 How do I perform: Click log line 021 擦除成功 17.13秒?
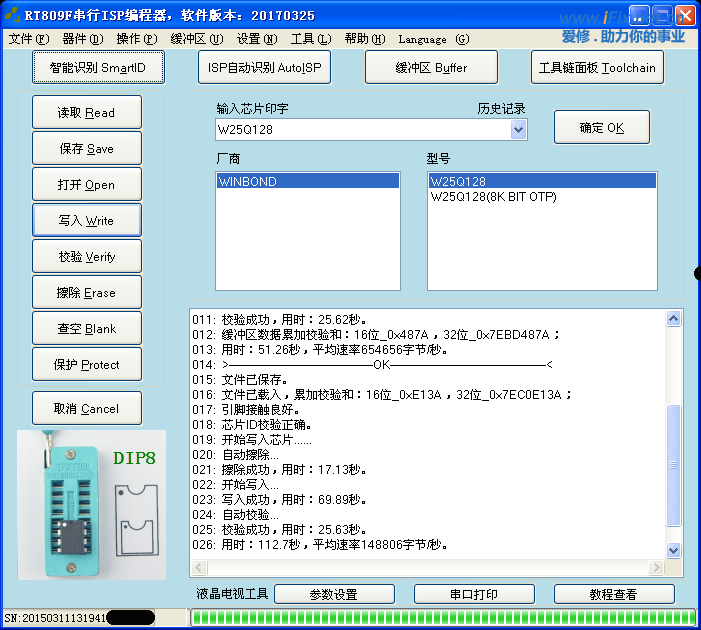click(x=279, y=469)
